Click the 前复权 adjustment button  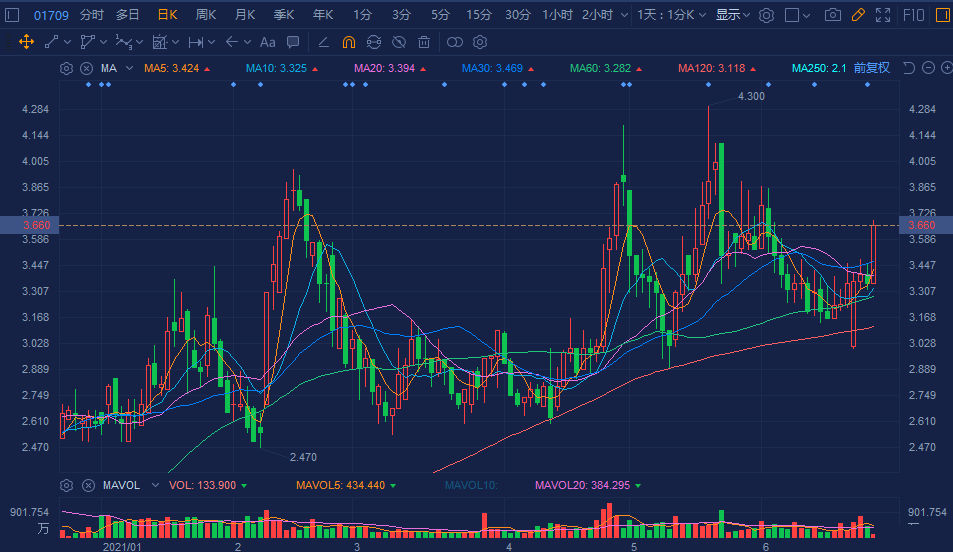pos(872,67)
